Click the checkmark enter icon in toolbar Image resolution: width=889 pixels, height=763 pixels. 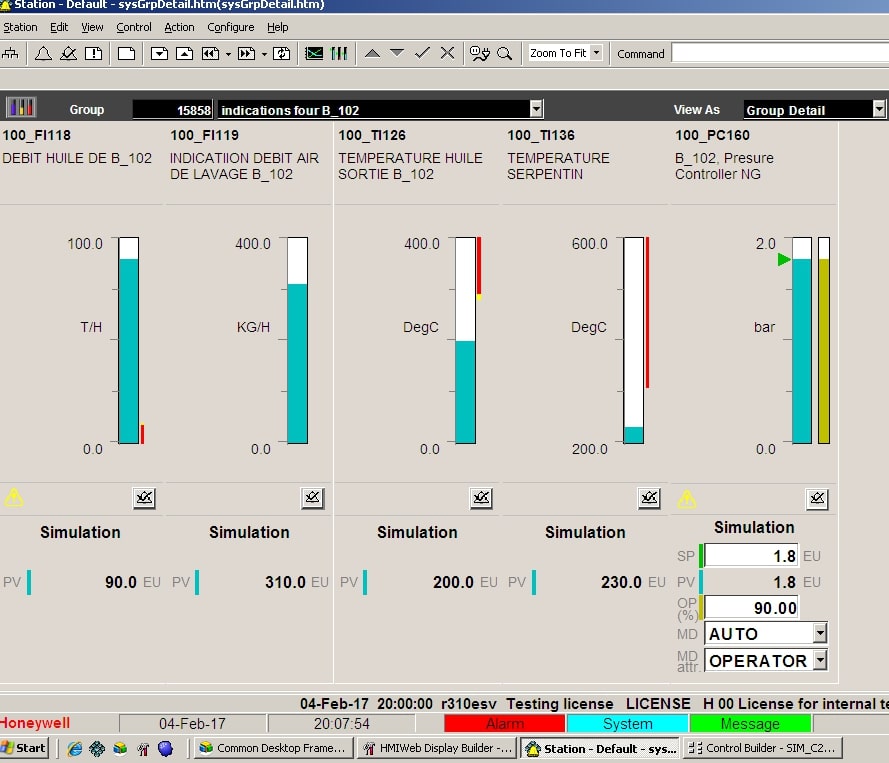(422, 53)
